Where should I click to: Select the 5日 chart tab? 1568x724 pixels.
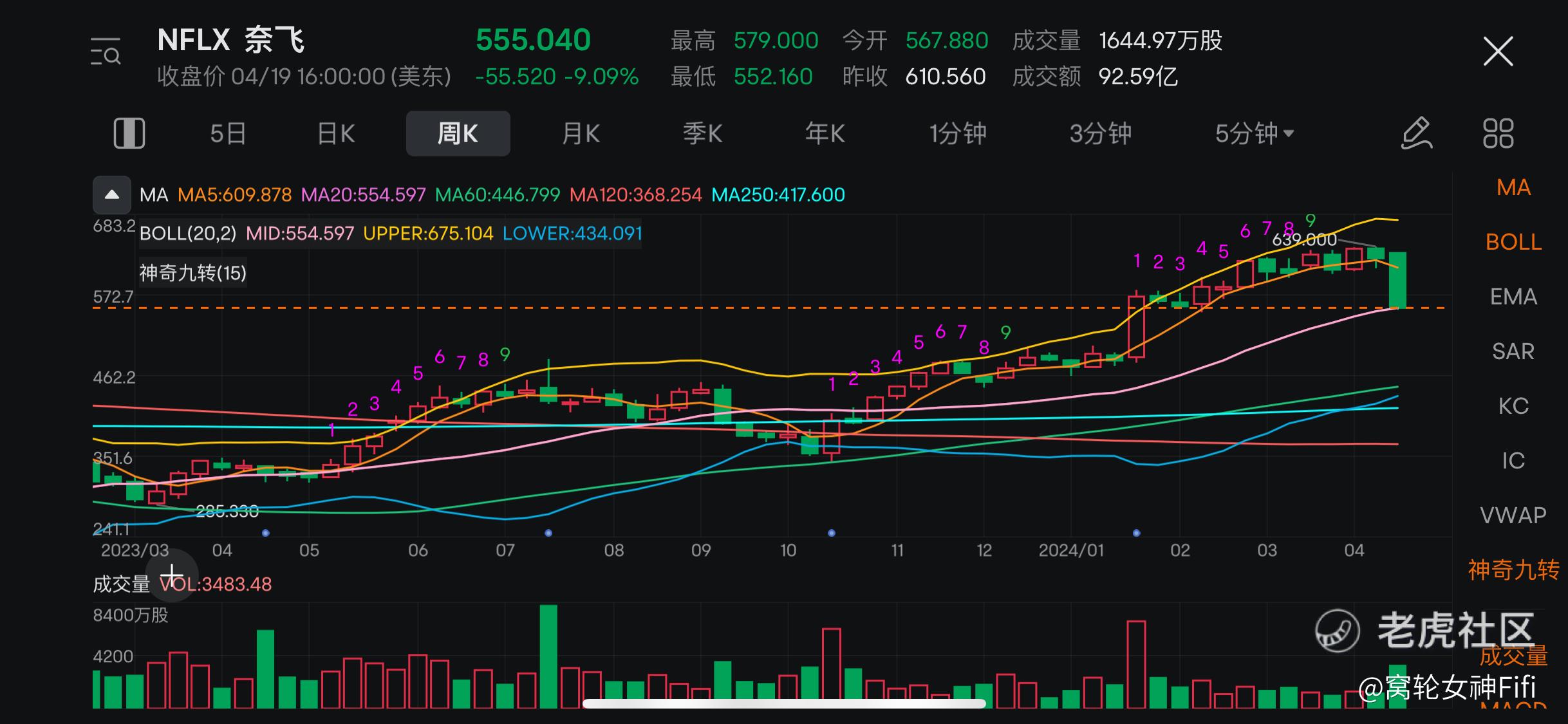[x=228, y=134]
